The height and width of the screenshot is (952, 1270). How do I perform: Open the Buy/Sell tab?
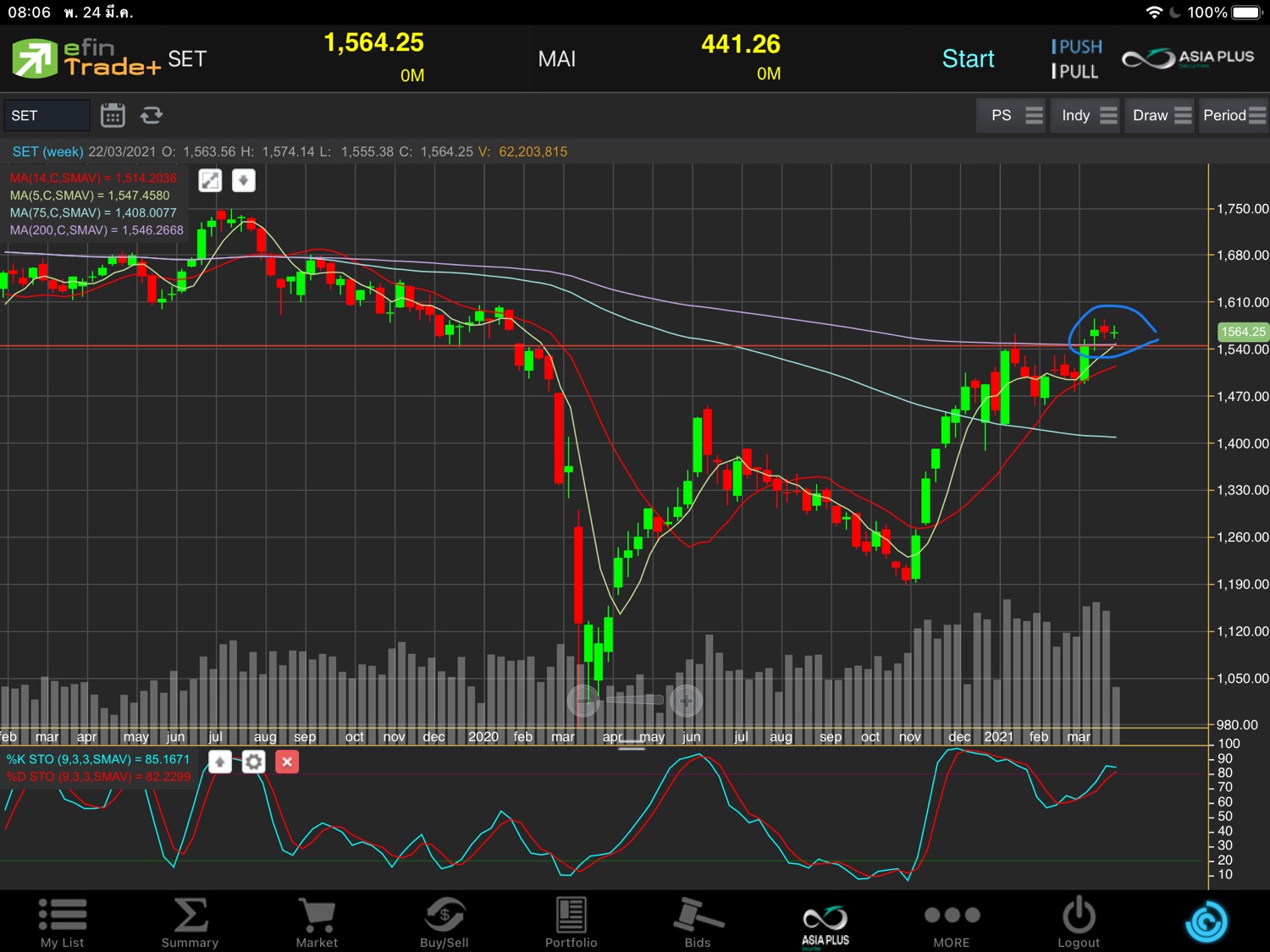coord(444,922)
